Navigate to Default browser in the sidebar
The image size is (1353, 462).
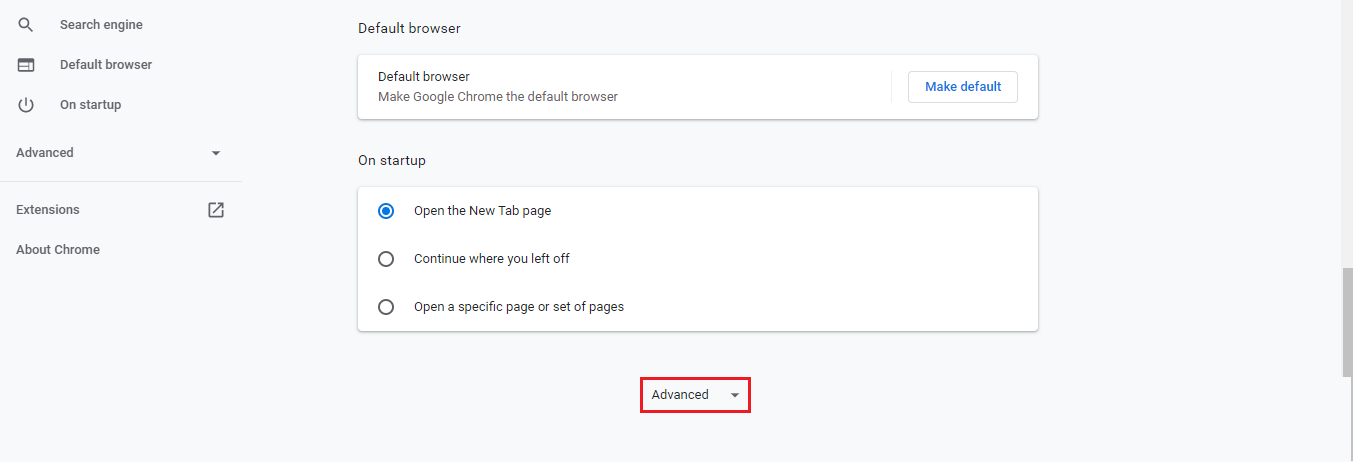point(106,65)
